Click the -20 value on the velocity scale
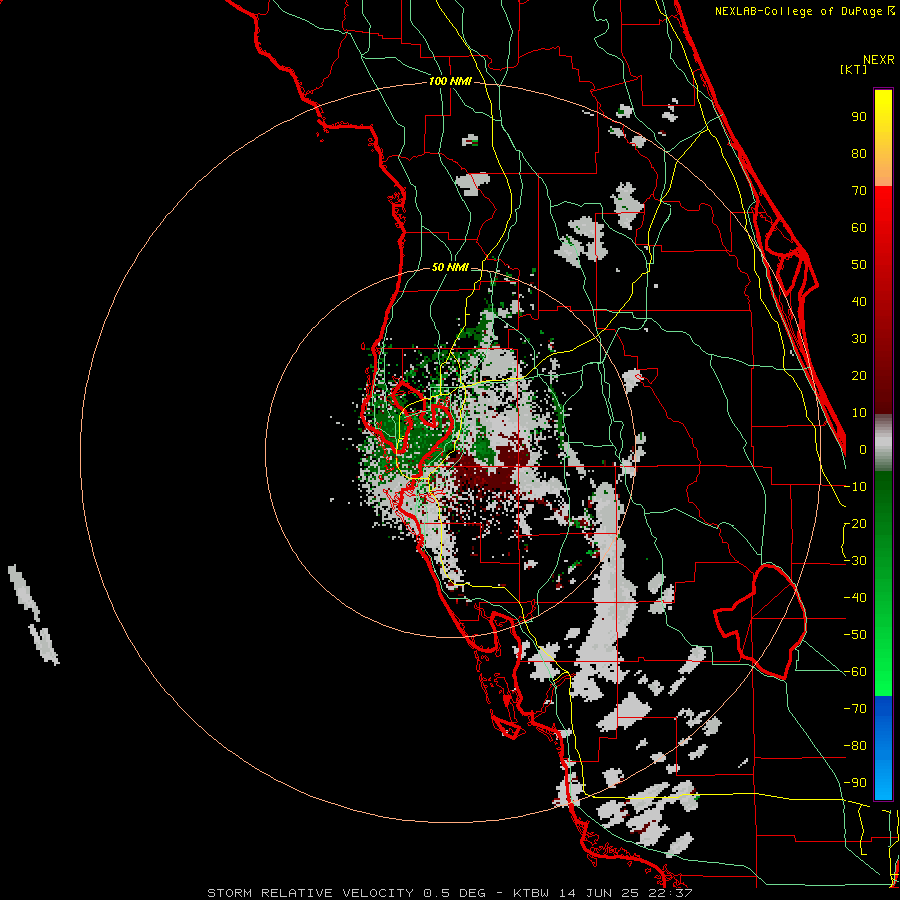 [855, 524]
